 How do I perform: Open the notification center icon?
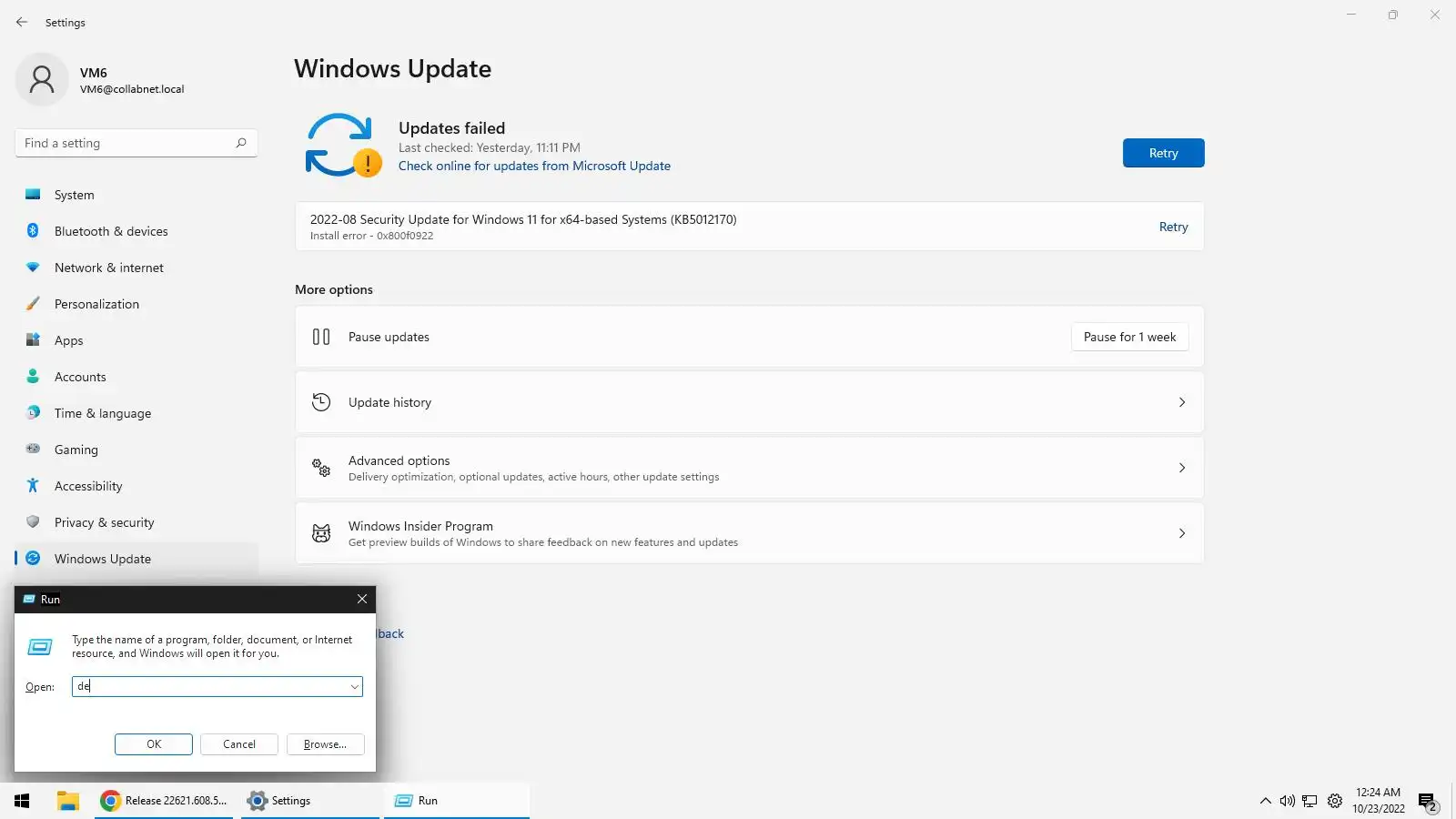[x=1427, y=802]
